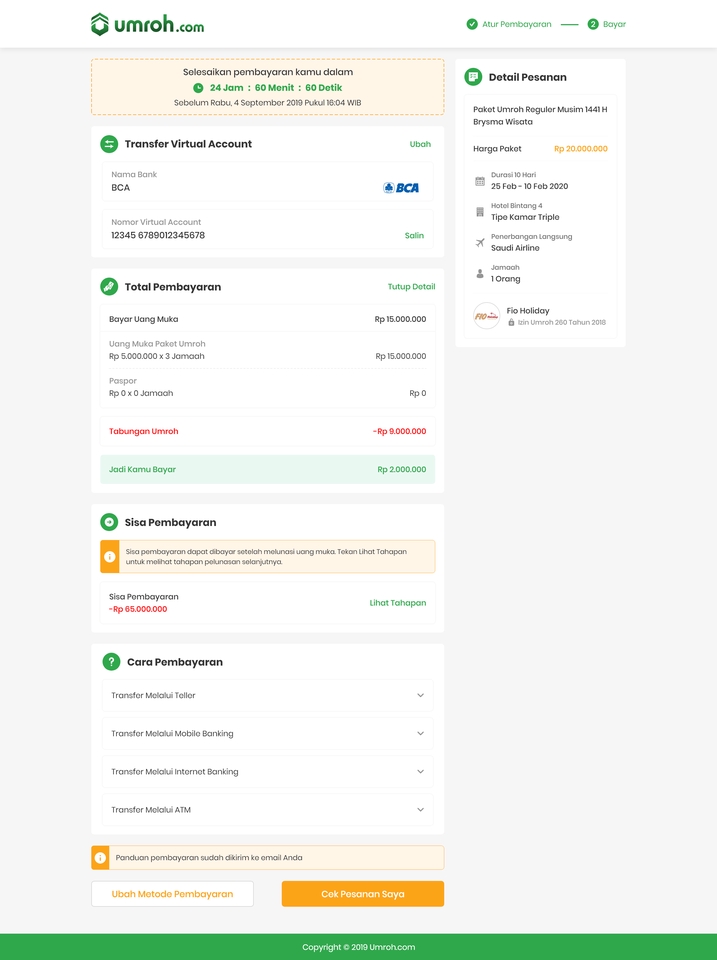717x960 pixels.
Task: Click the airplane icon by Penerbangan Langsung
Action: point(480,242)
